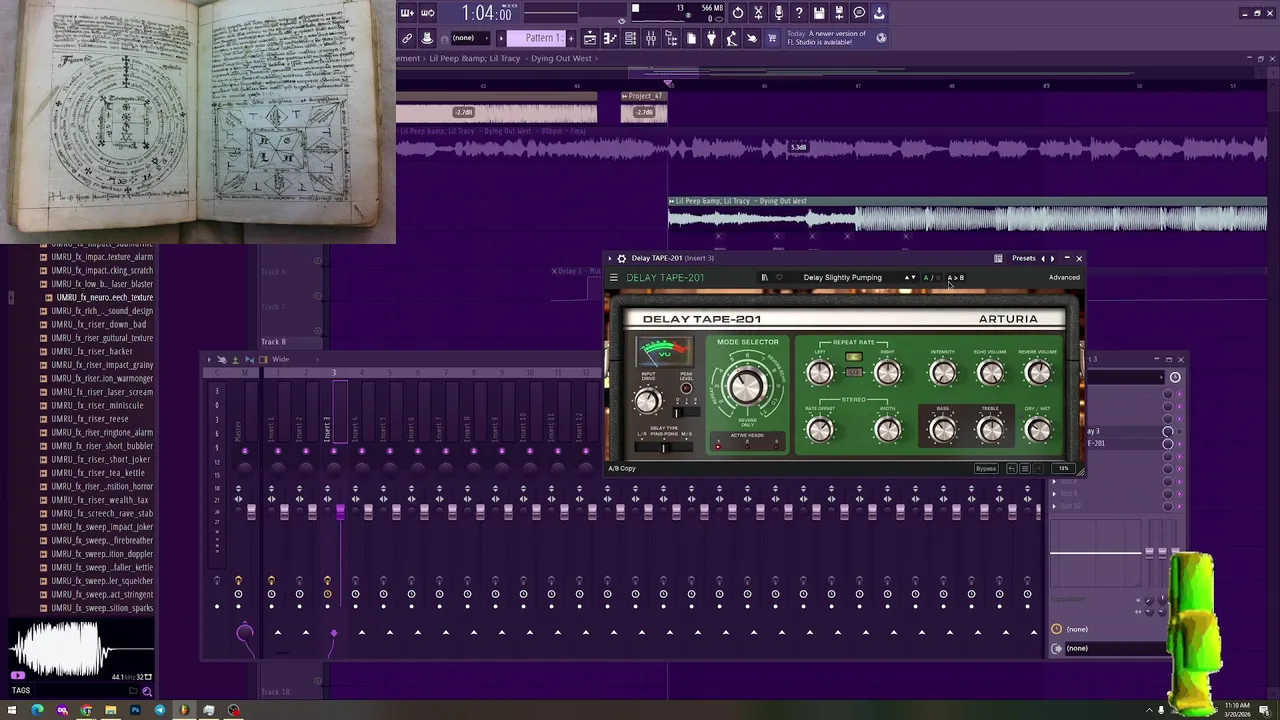The width and height of the screenshot is (1280, 720).
Task: Click the next preset arrow in plugin title bar
Action: [1052, 258]
